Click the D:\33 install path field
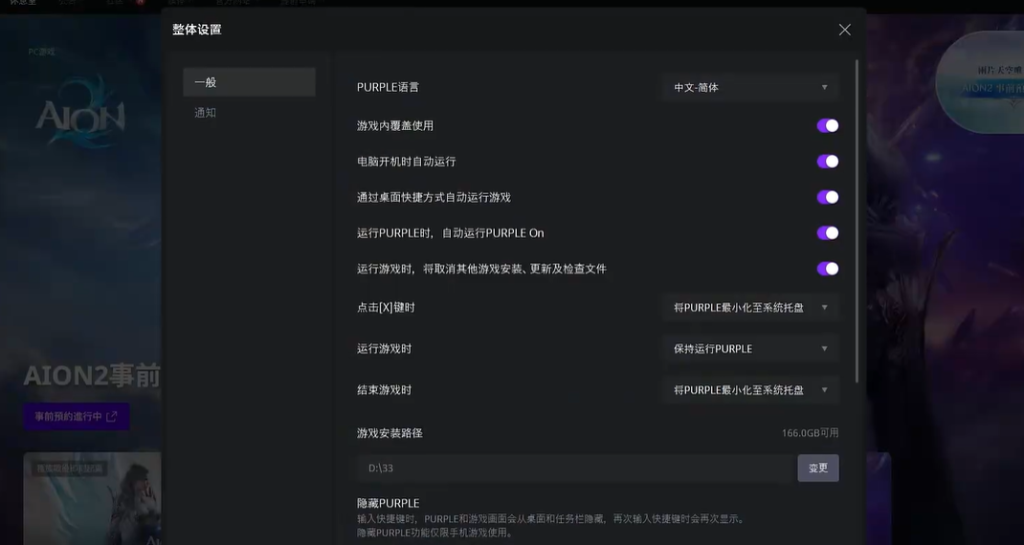Screen dimensions: 1024x545 (575, 468)
